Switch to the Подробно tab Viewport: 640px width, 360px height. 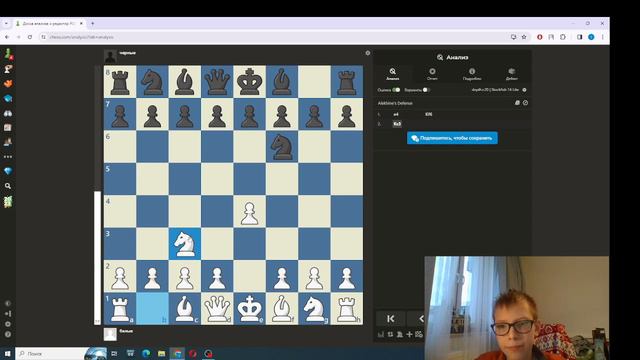pyautogui.click(x=472, y=74)
